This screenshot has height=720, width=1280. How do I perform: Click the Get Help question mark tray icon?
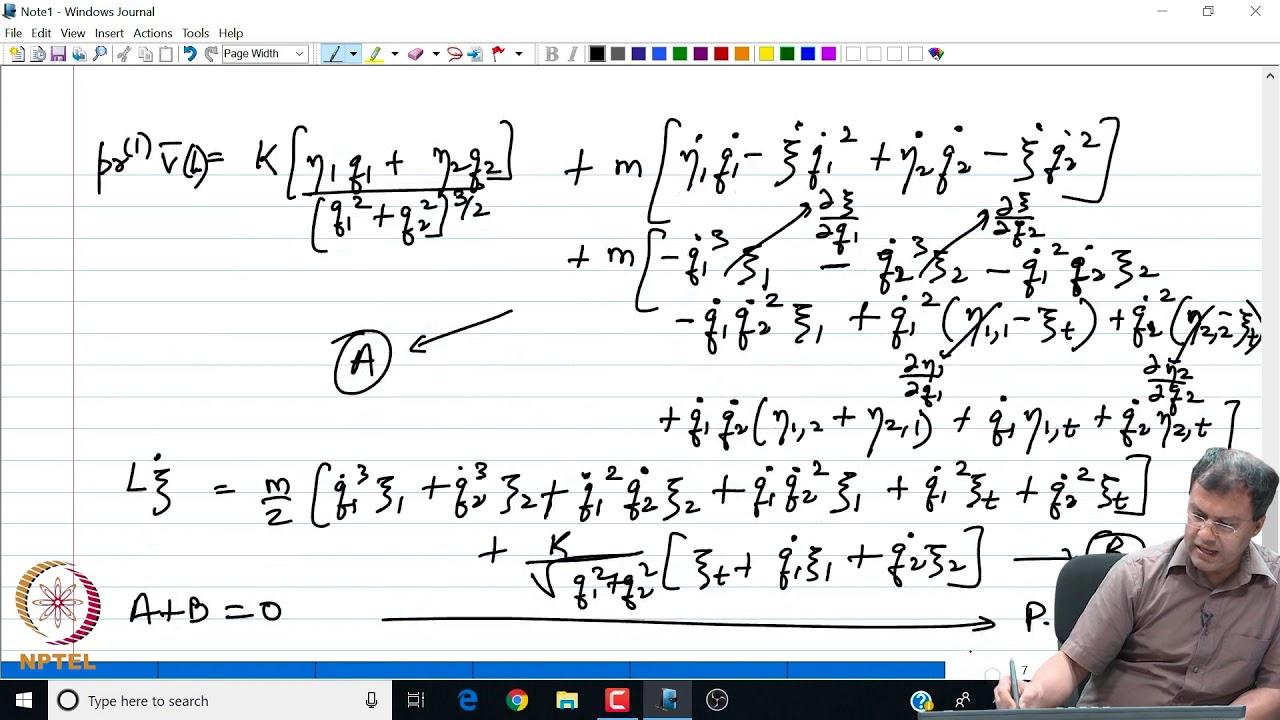(x=922, y=701)
